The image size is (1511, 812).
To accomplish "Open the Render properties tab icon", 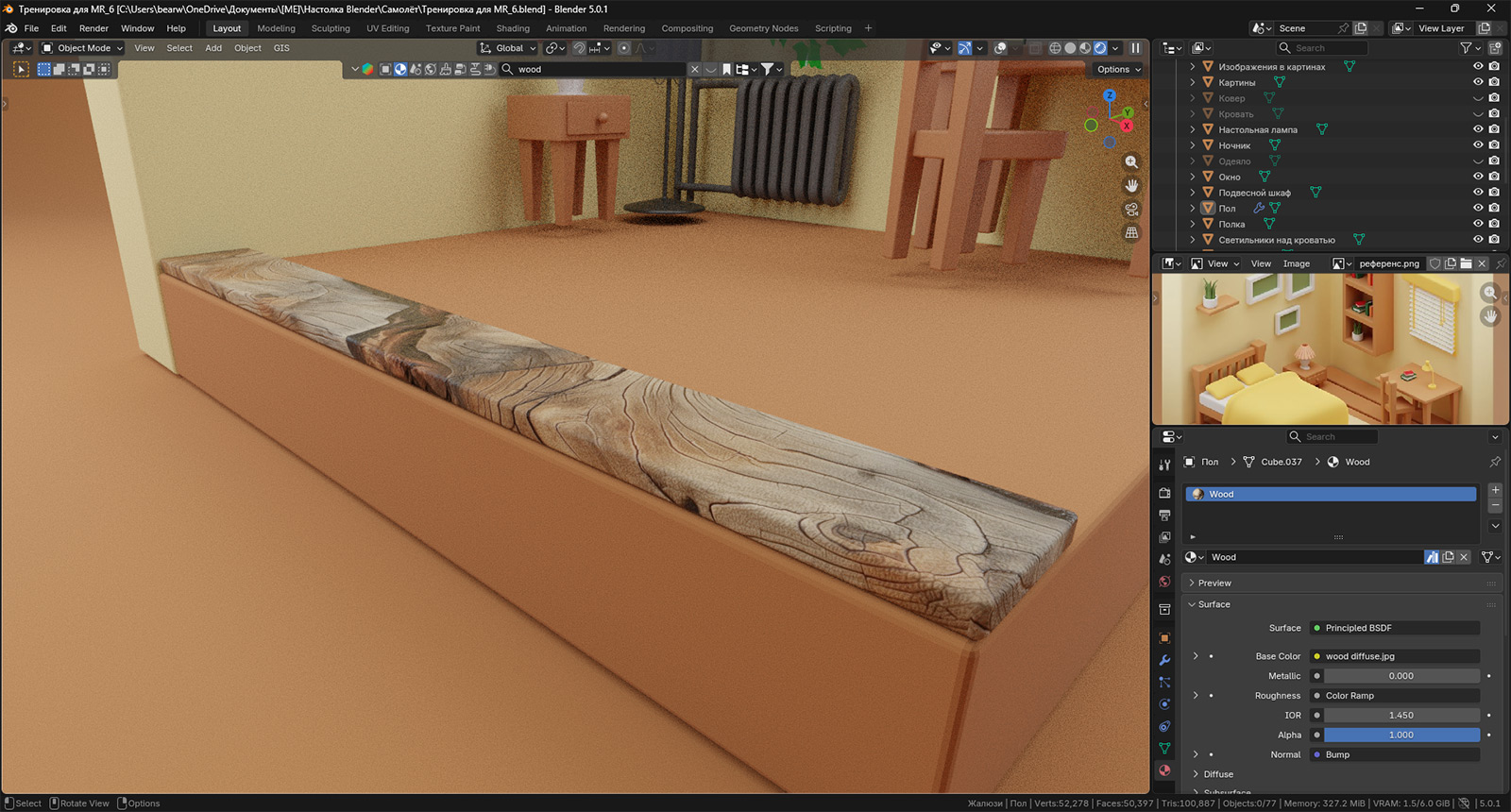I will tap(1164, 493).
